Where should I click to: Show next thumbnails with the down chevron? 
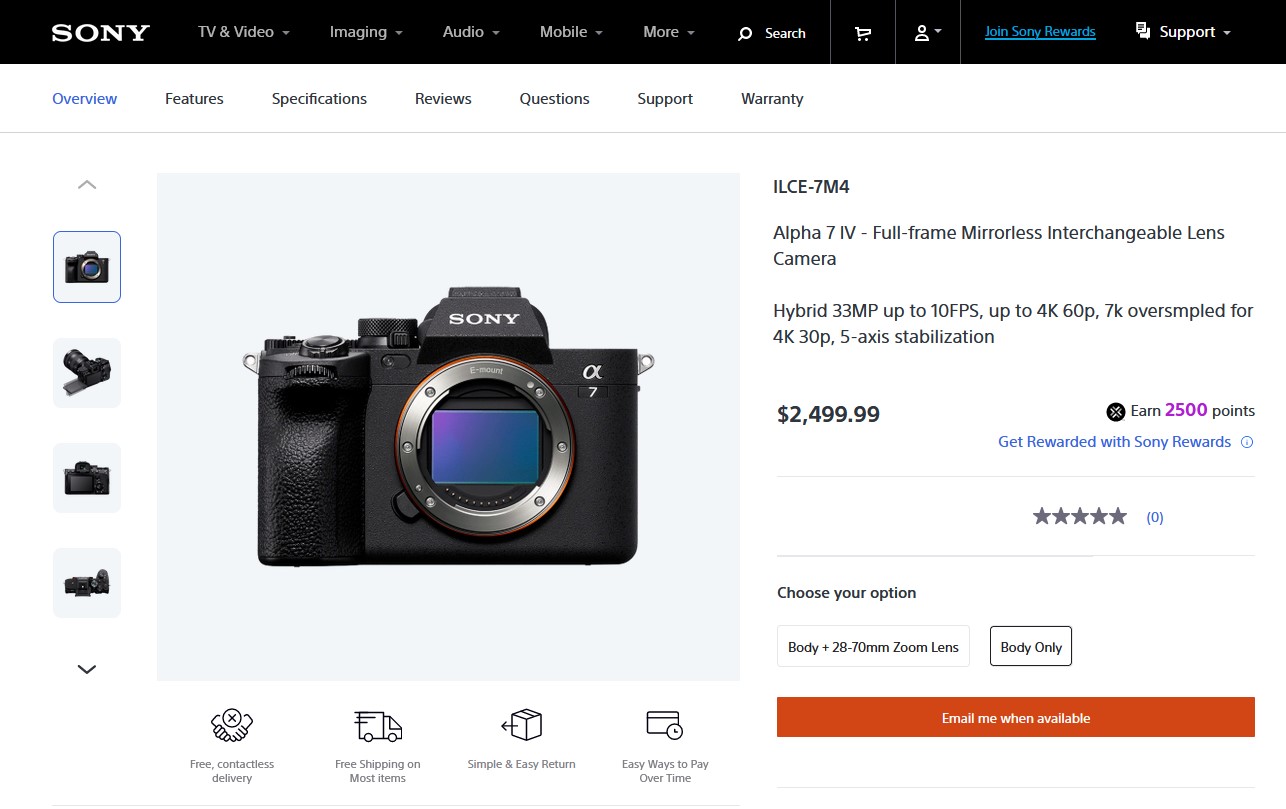87,669
